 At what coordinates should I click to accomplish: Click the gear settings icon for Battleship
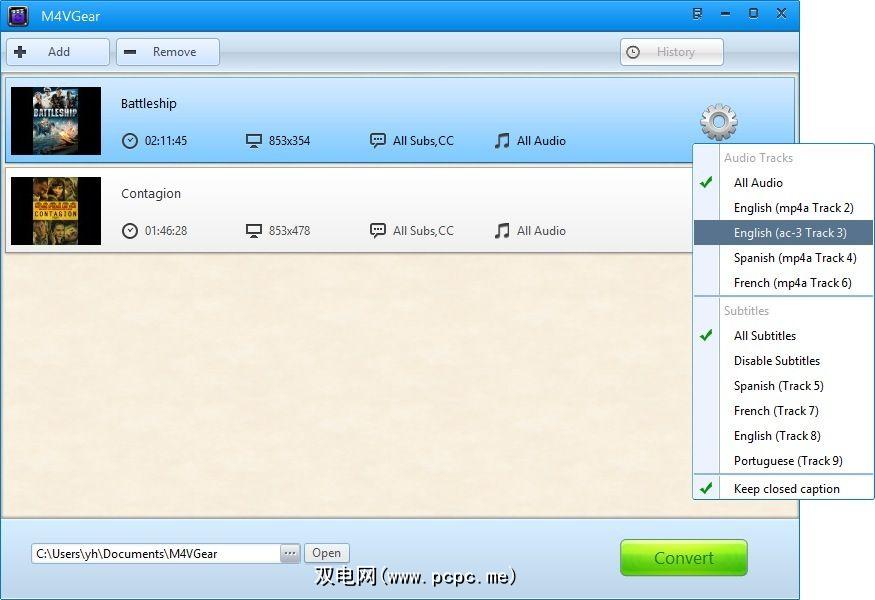(719, 121)
